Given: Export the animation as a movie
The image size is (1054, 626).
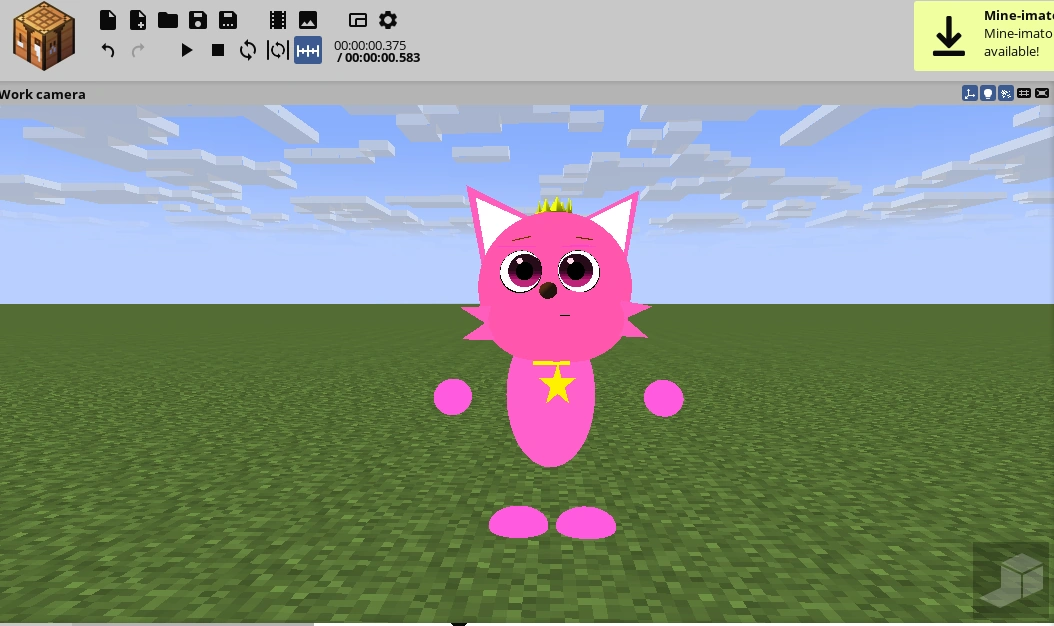Looking at the screenshot, I should 279,19.
